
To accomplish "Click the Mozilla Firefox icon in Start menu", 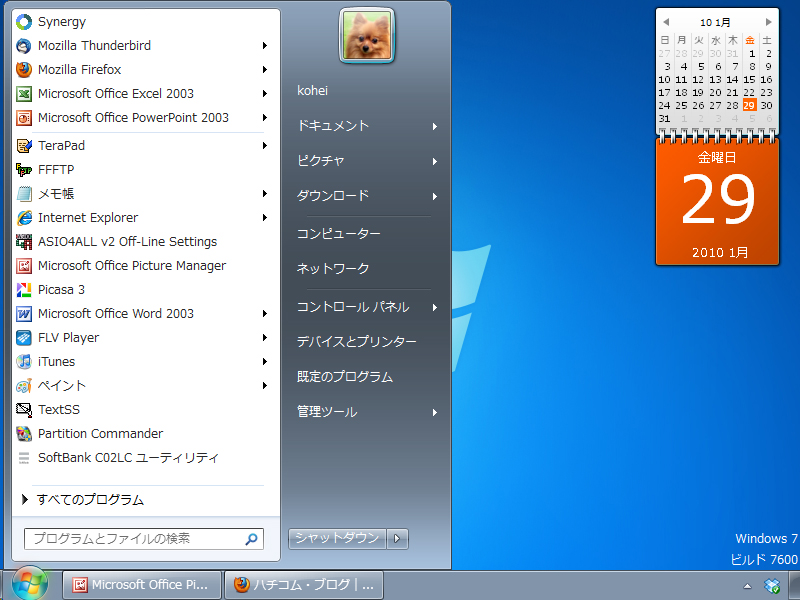I will (x=24, y=70).
